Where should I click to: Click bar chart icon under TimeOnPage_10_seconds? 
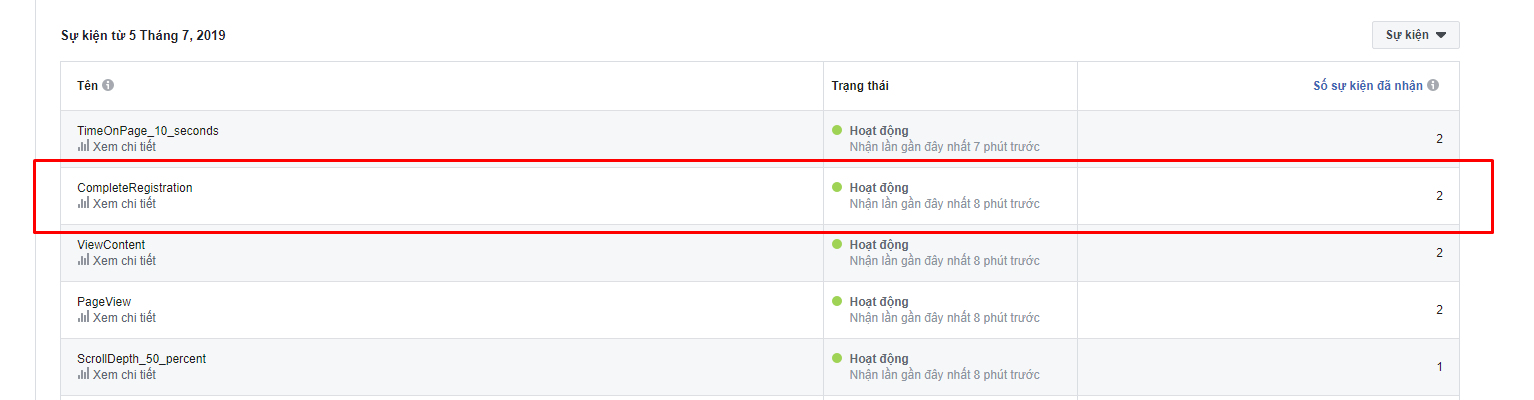tap(83, 146)
